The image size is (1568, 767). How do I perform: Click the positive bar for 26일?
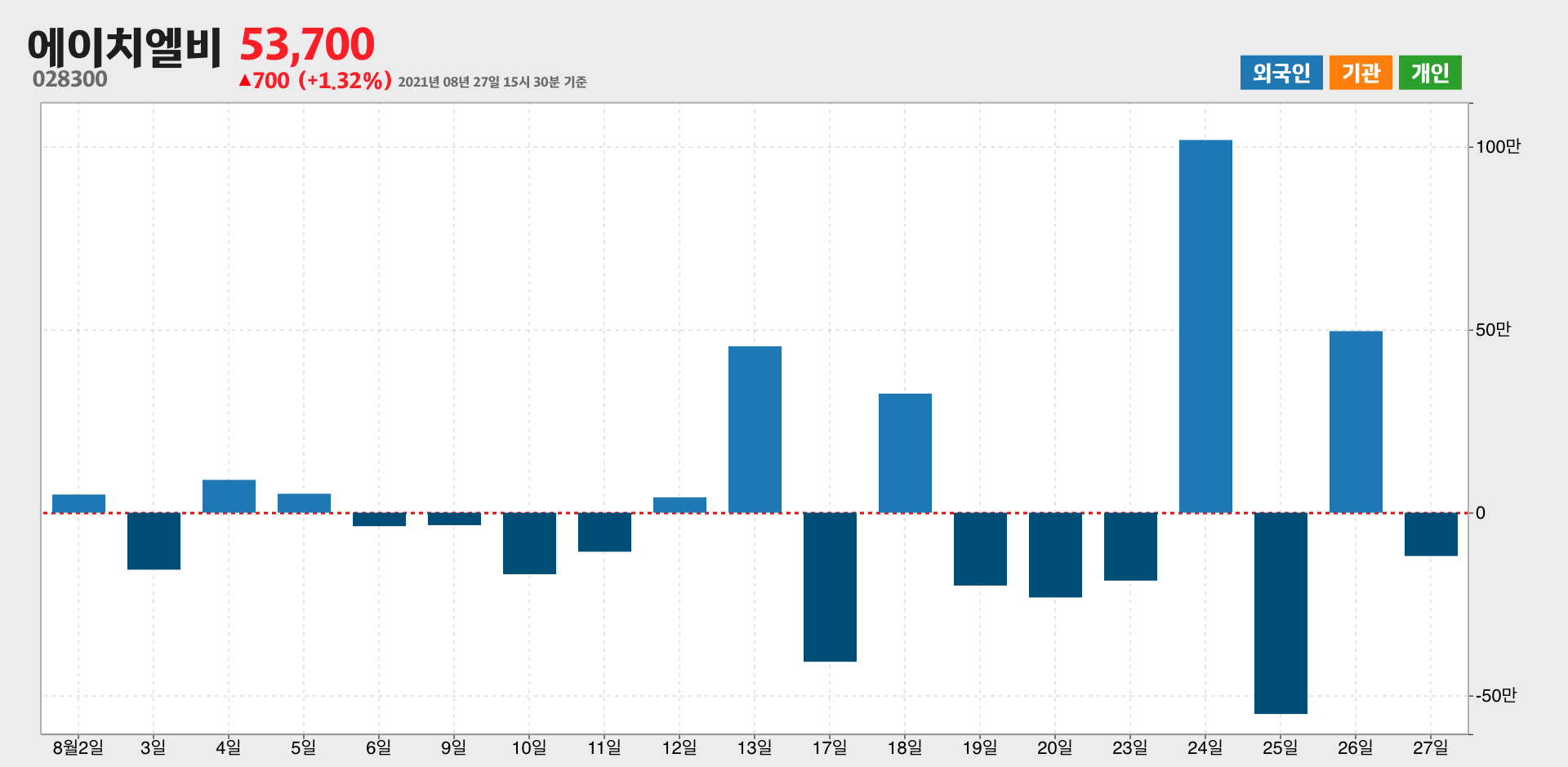[1356, 421]
